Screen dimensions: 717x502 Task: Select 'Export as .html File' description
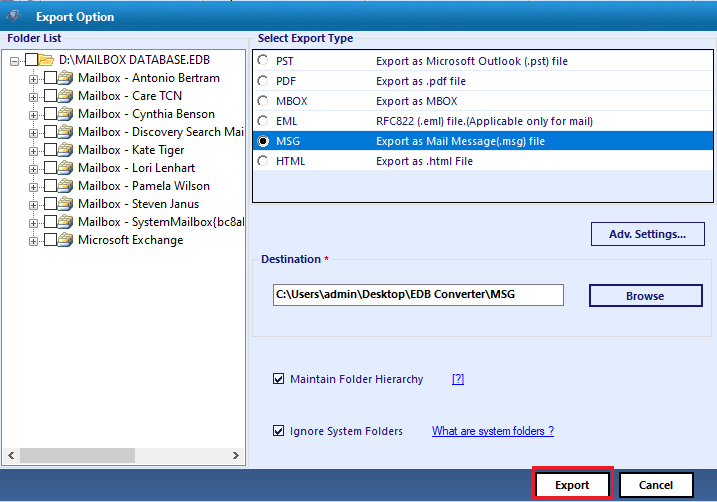click(424, 161)
